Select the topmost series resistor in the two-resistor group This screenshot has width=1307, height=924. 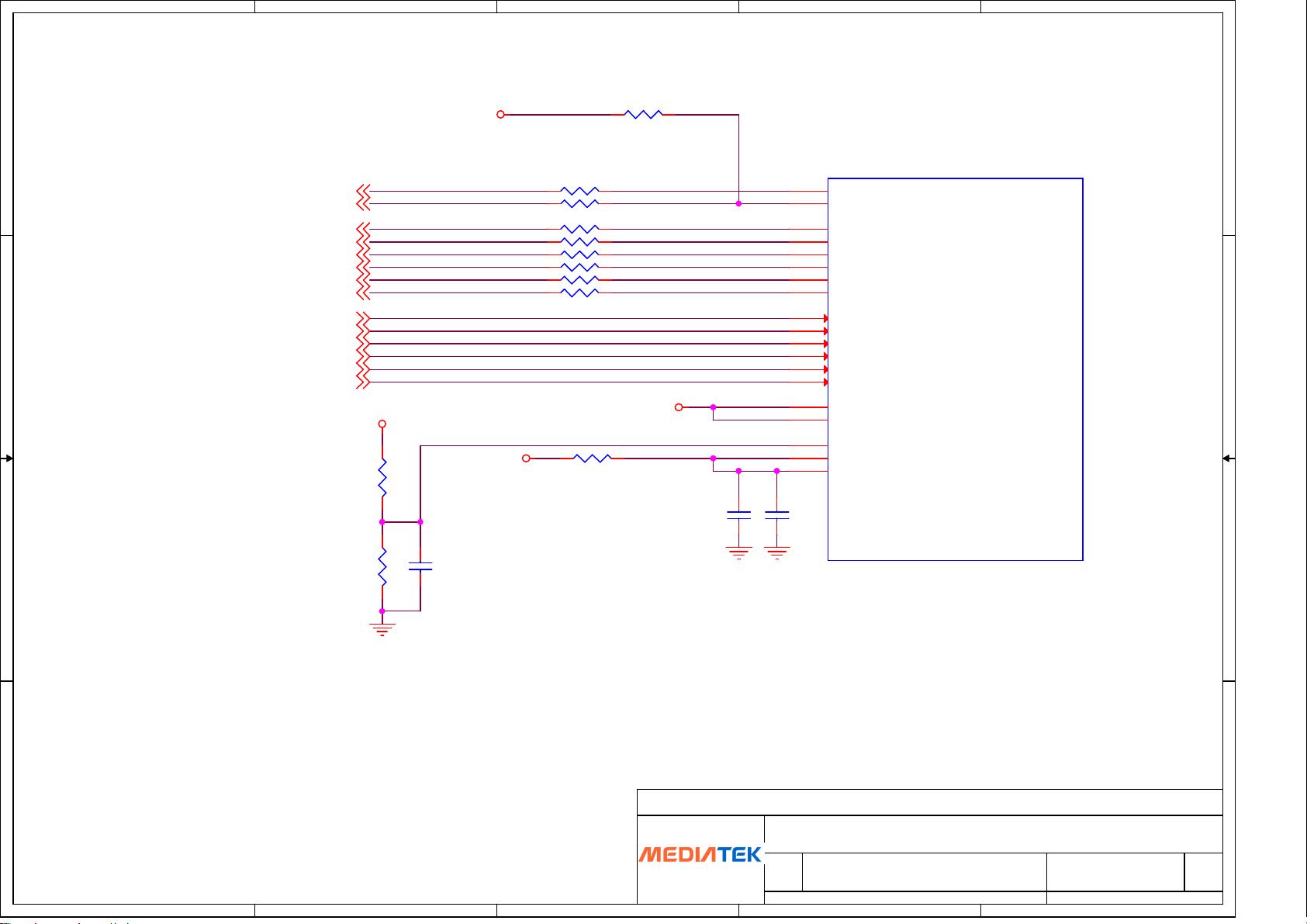(x=579, y=191)
